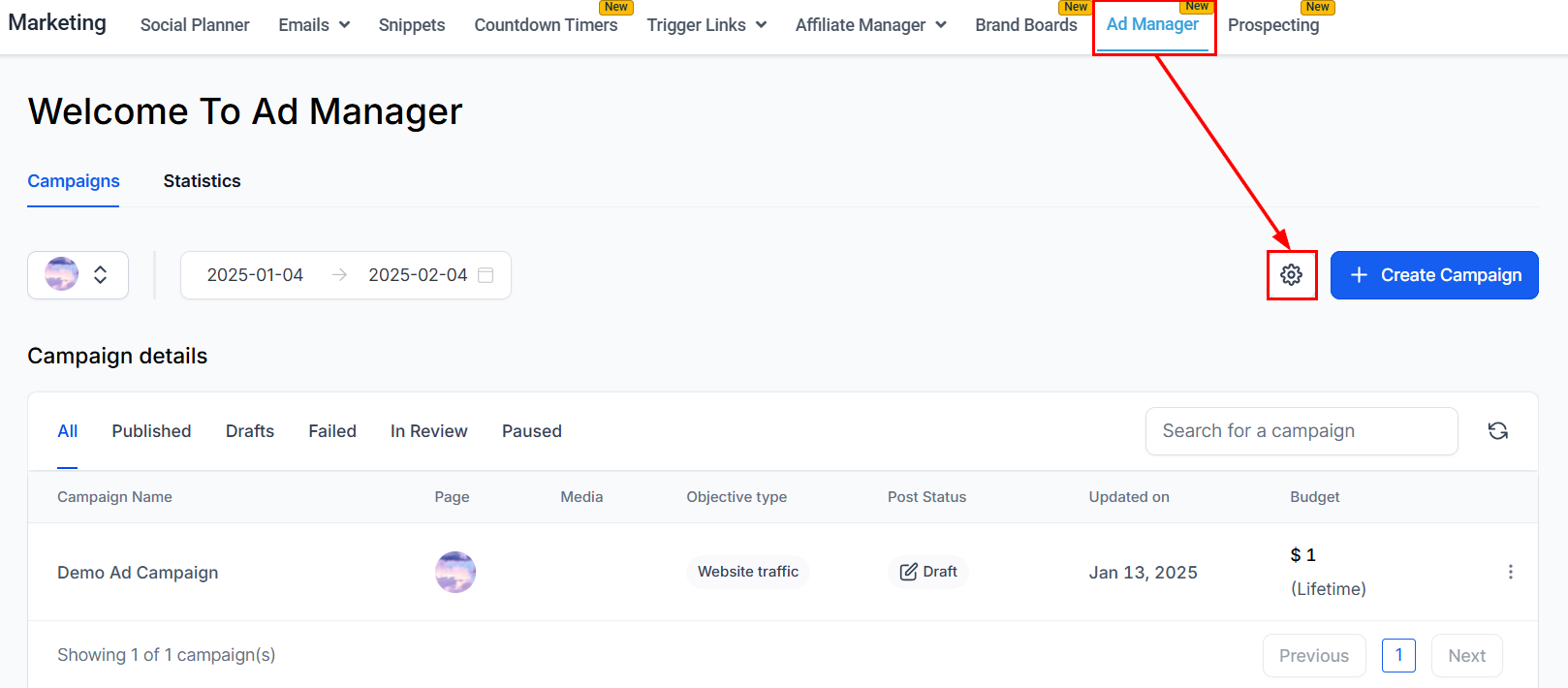
Task: Click the Marketing heading
Action: tap(57, 22)
